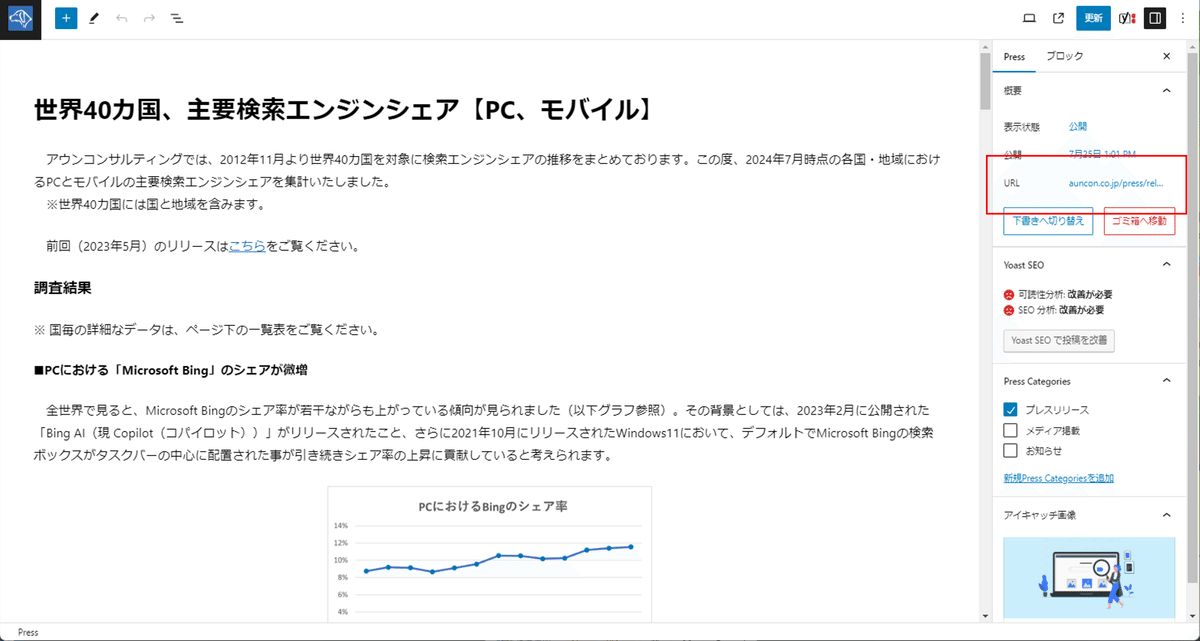Click the PCにおけるBingのシェア率 chart image

point(490,556)
